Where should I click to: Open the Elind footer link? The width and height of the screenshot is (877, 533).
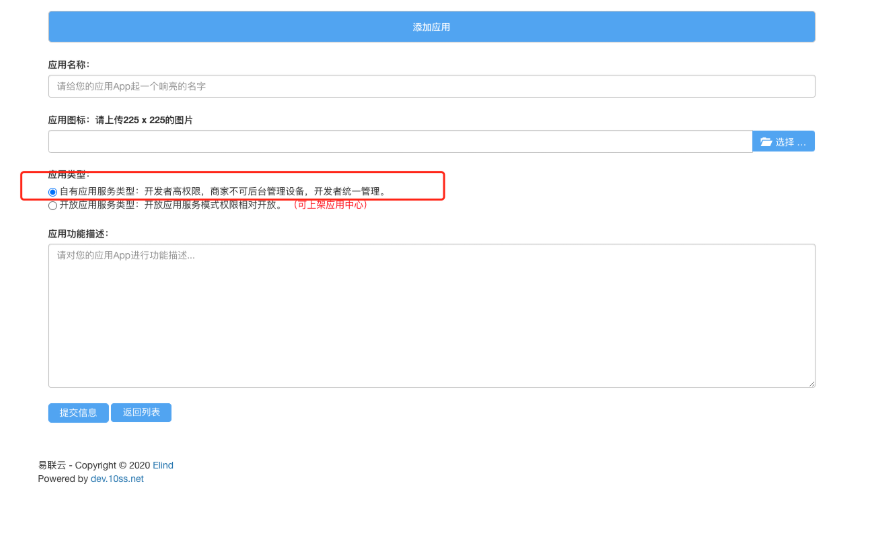(162, 465)
